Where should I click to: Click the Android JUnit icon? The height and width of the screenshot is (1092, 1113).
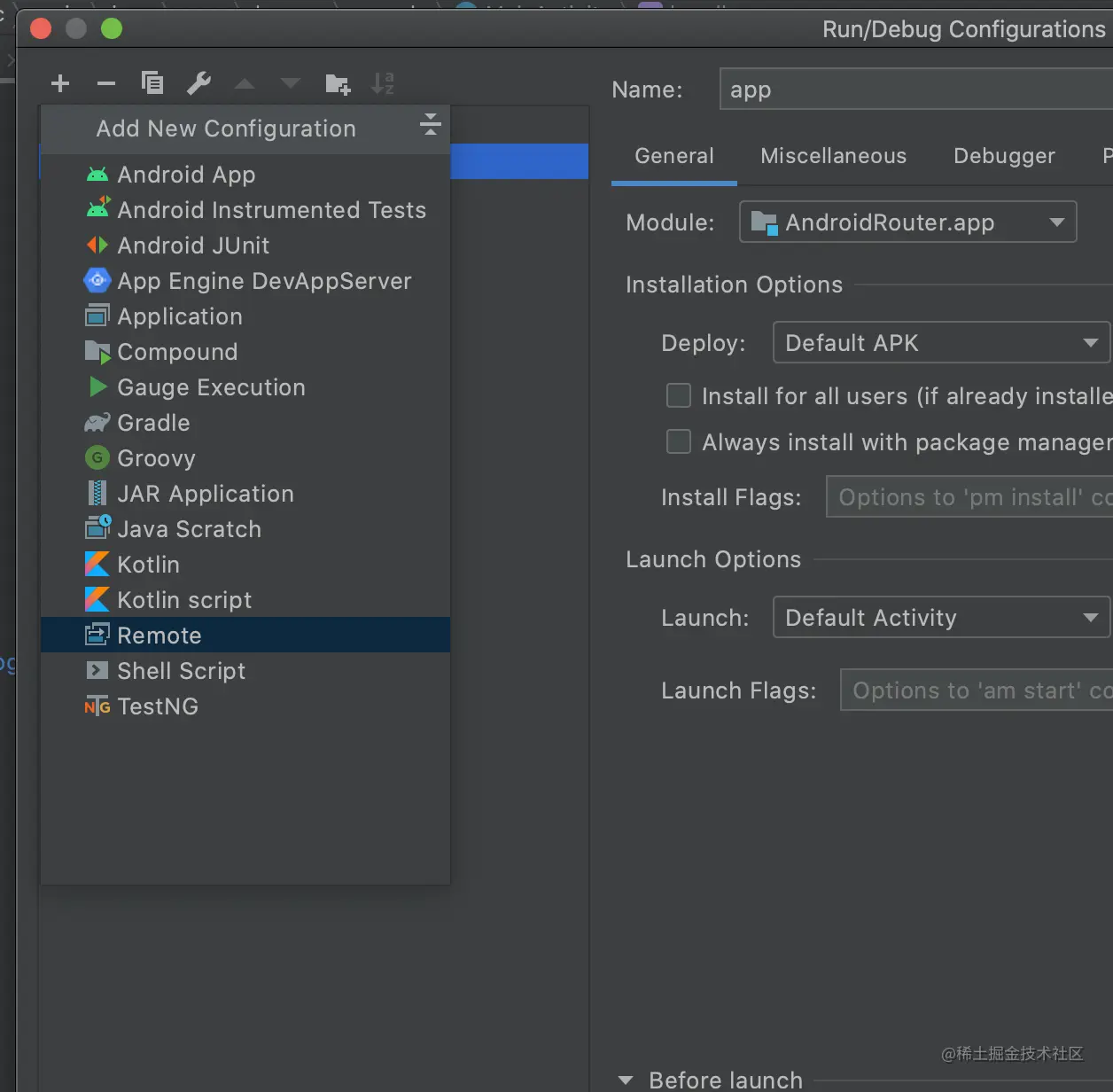pos(97,245)
